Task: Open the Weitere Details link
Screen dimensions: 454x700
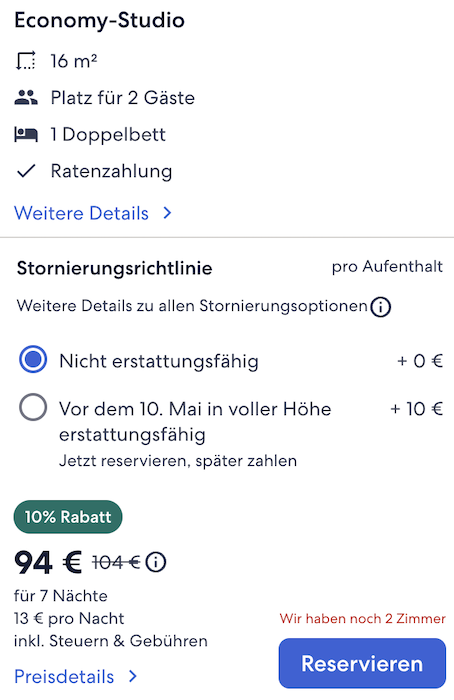Action: (81, 213)
